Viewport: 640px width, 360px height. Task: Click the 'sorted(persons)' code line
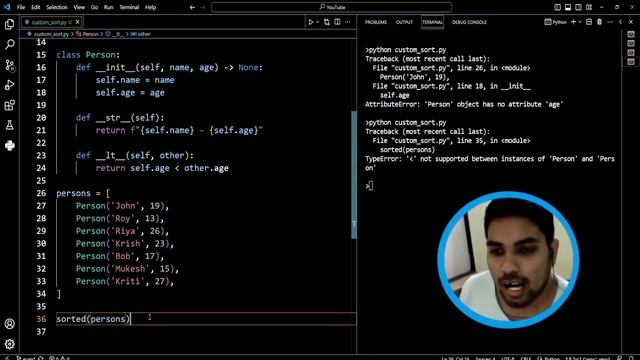pos(93,319)
